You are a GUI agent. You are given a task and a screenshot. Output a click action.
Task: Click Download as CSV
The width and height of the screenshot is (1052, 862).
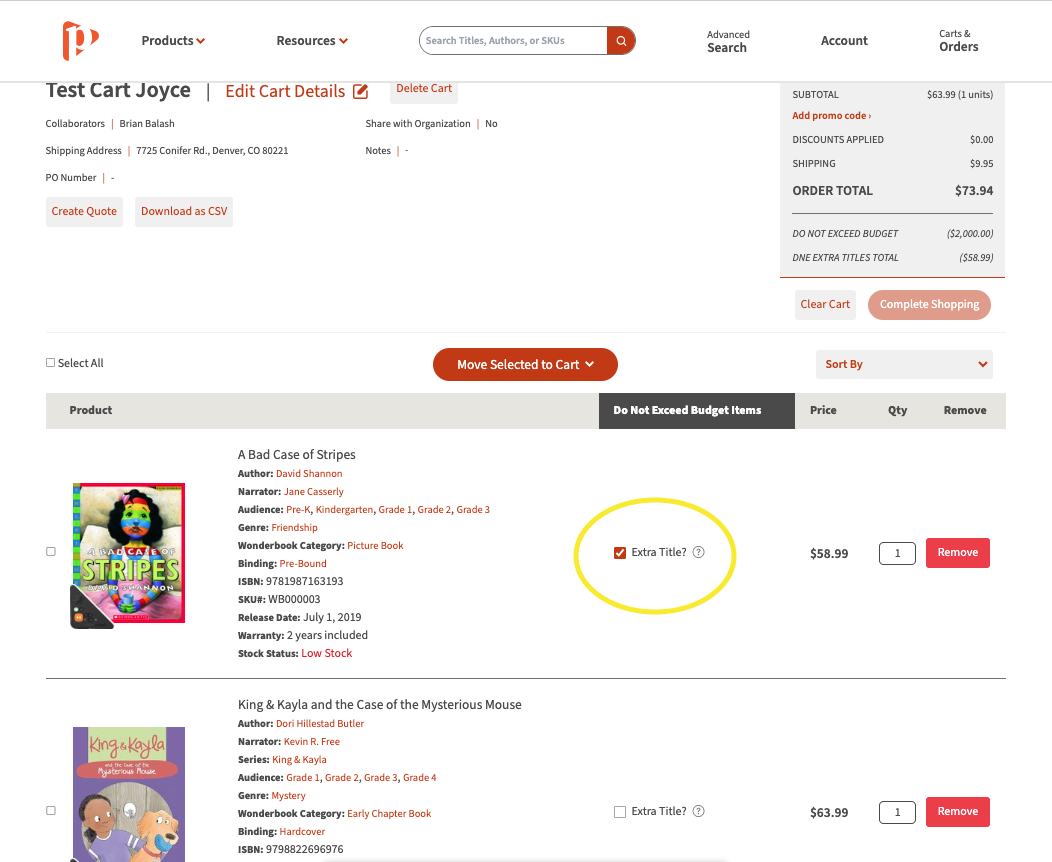coord(184,211)
